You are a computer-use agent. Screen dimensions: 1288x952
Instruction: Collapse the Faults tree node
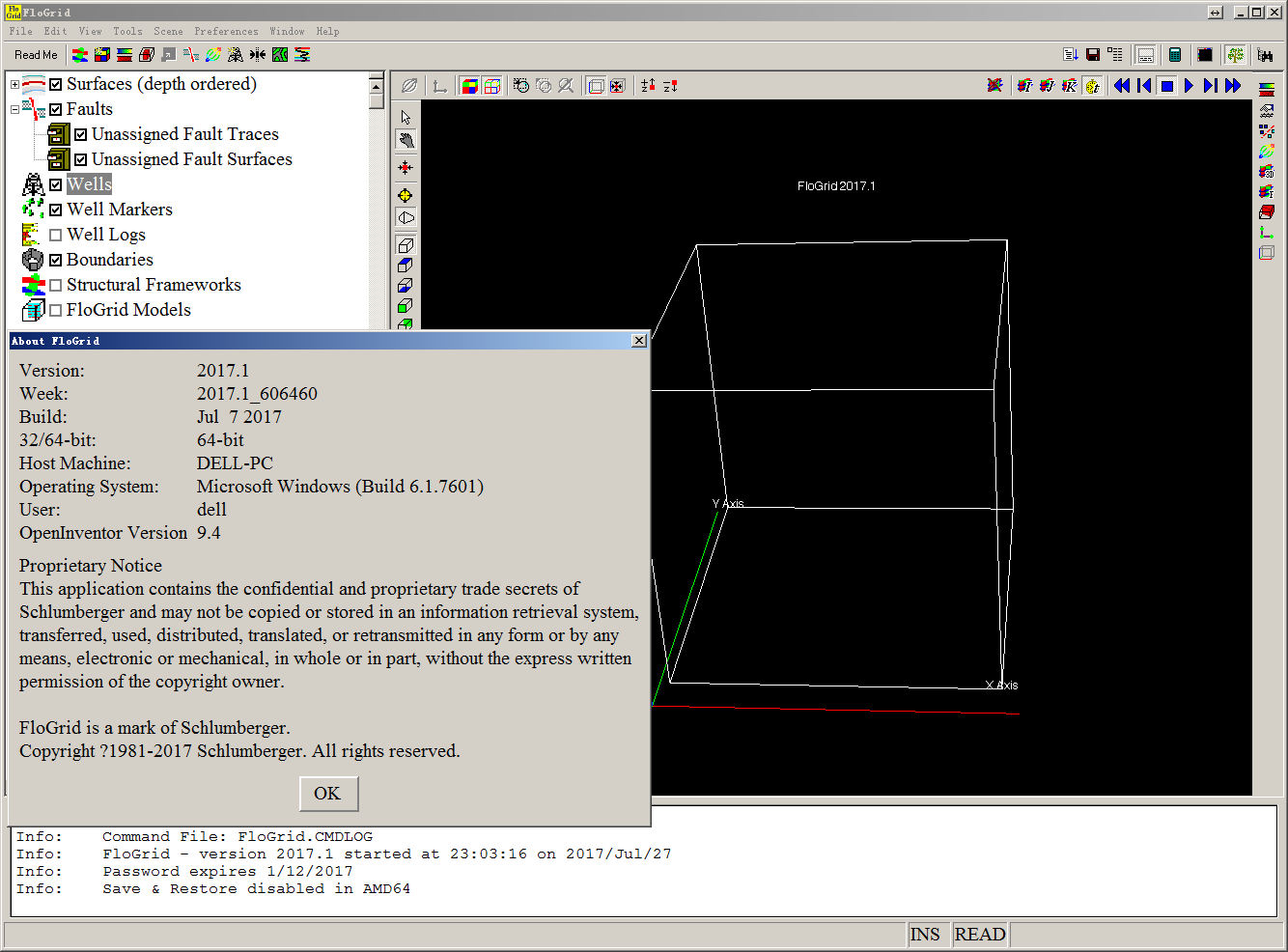14,109
